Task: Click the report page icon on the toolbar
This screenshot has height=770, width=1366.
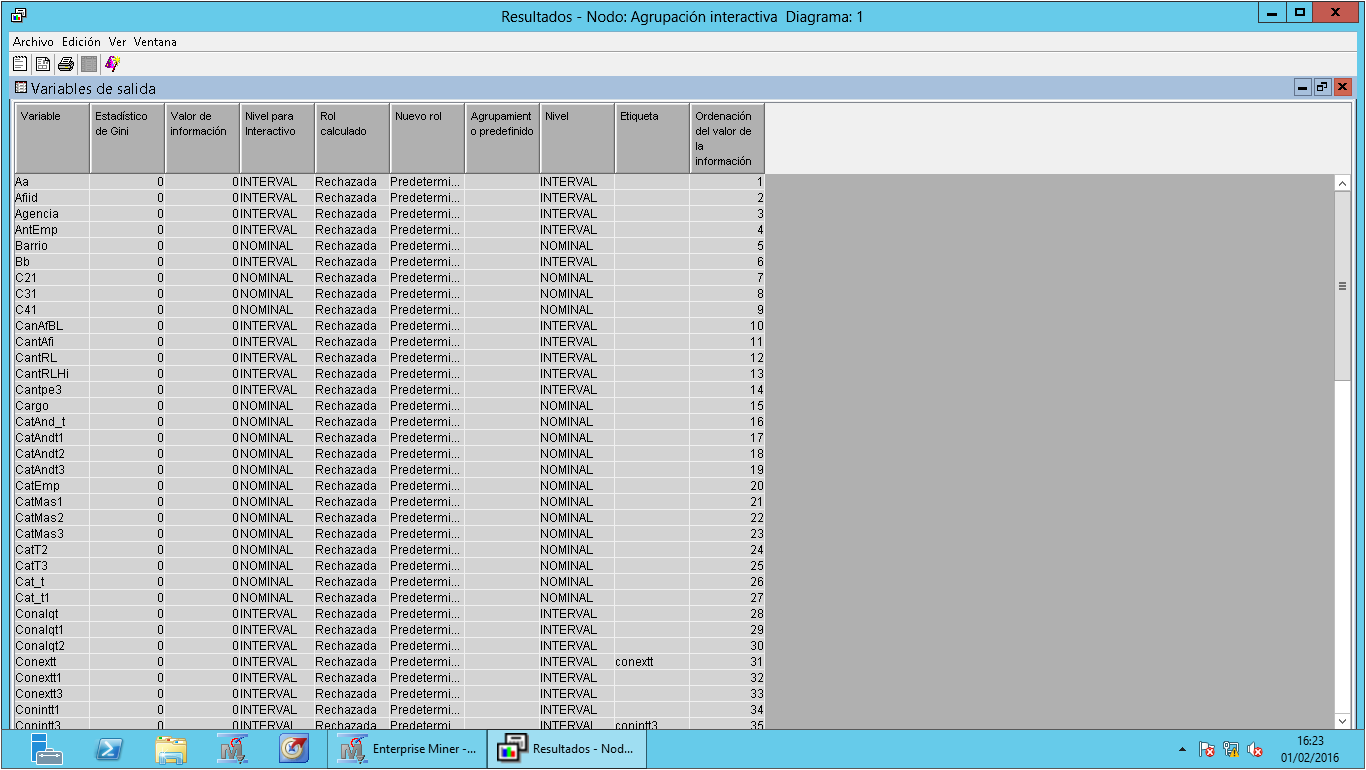Action: pos(41,63)
